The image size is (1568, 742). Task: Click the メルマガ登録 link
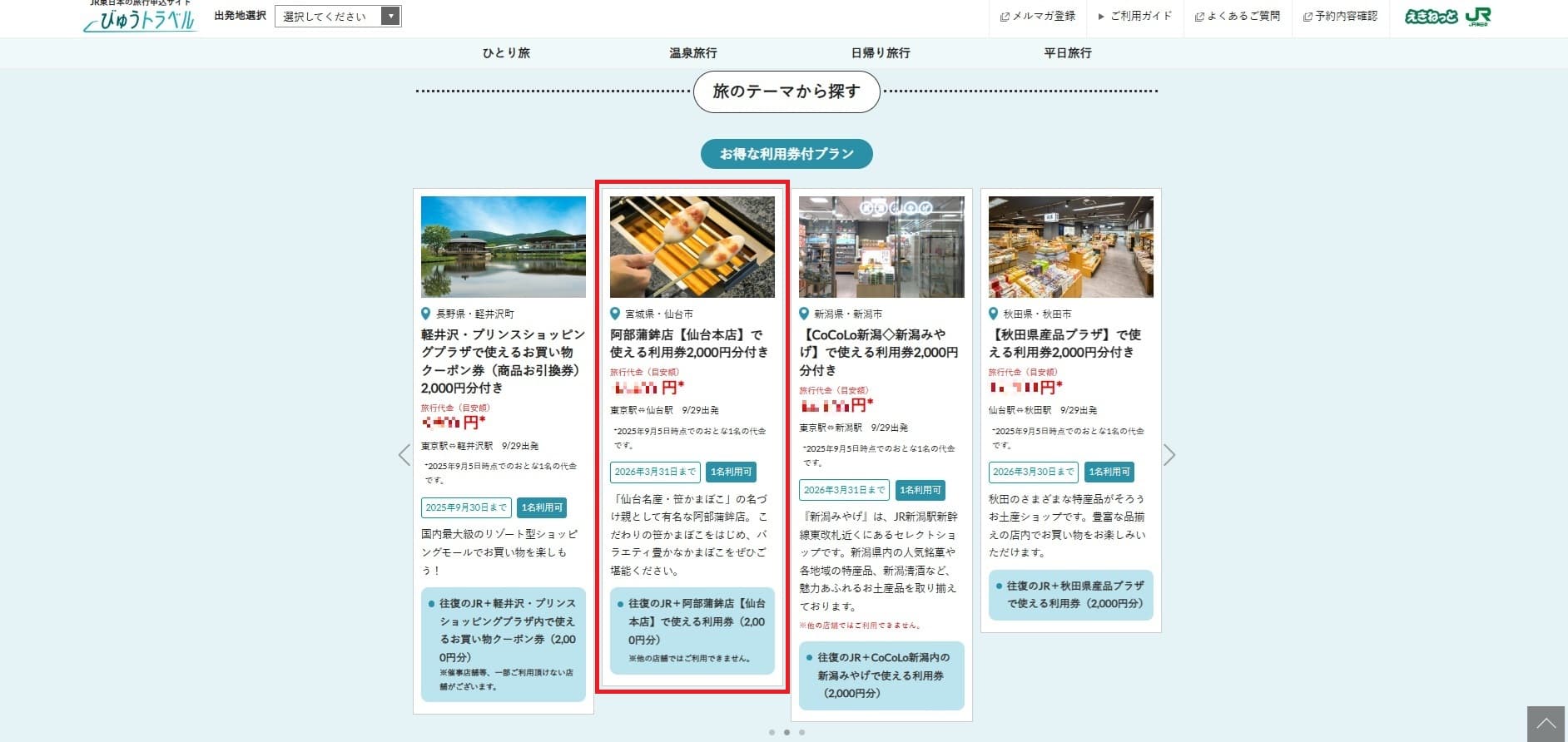(1038, 16)
